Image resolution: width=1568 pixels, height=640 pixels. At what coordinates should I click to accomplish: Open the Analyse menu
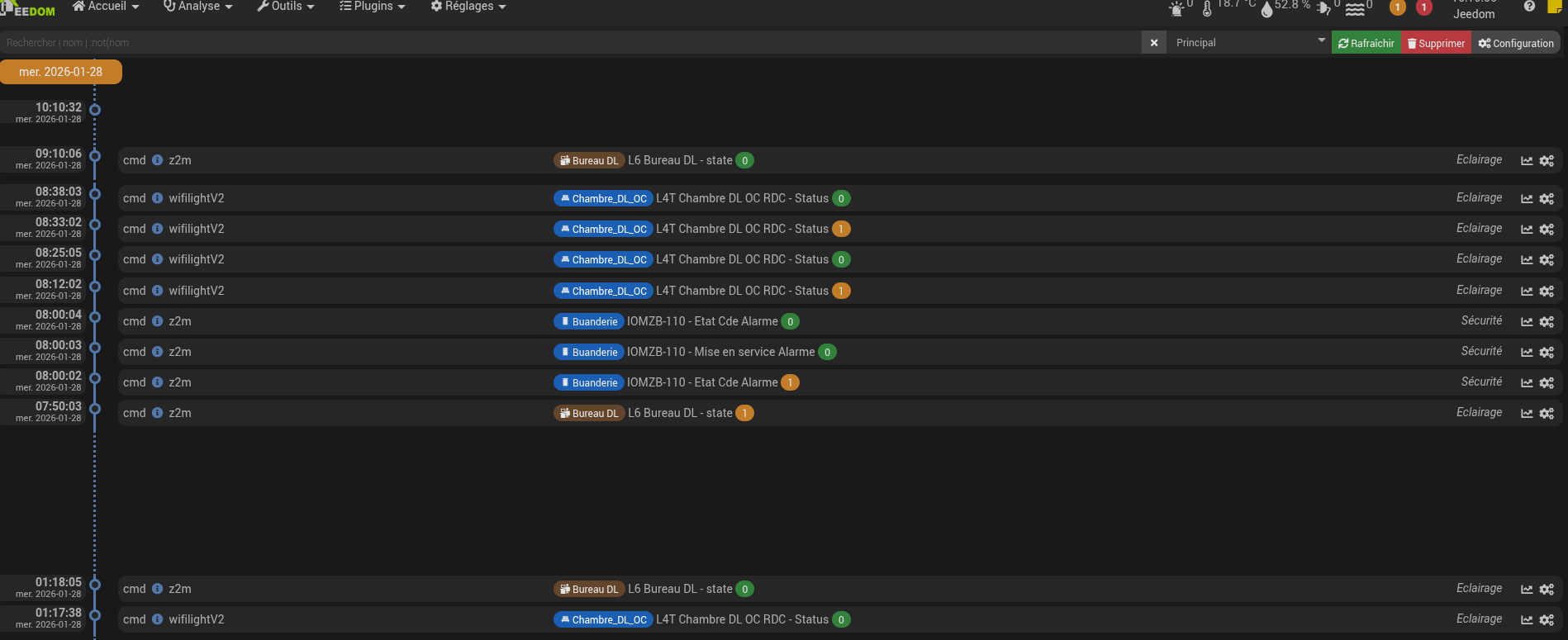pyautogui.click(x=198, y=7)
